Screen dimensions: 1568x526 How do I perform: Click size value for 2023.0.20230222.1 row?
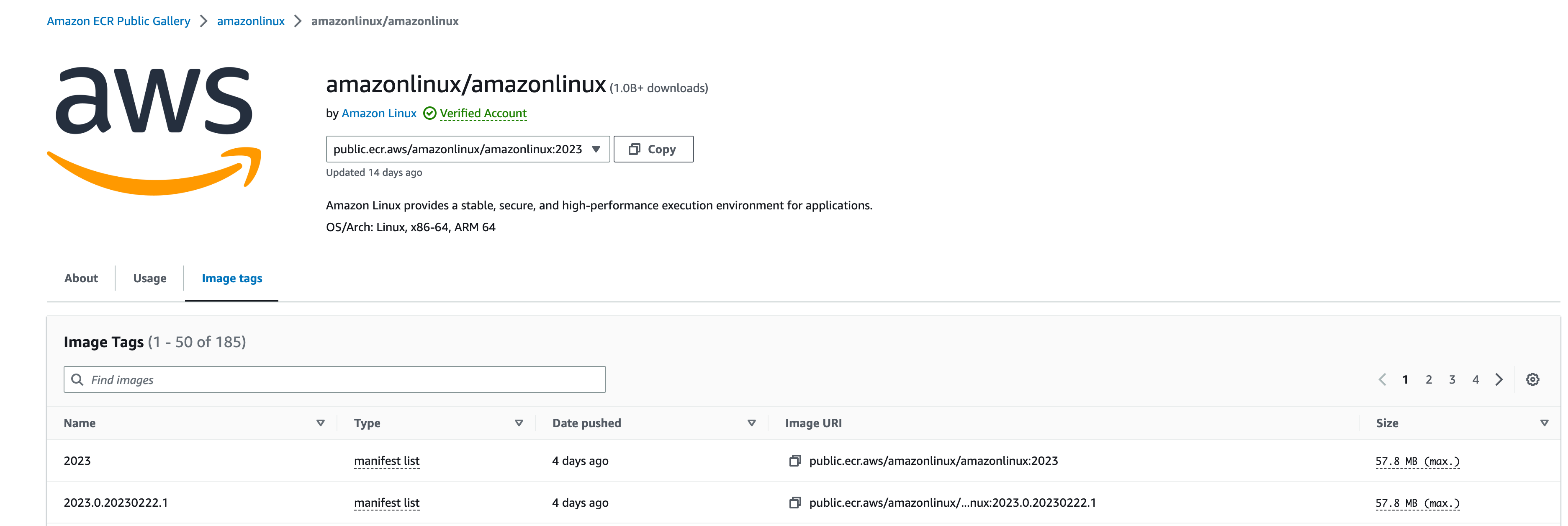pos(1418,503)
